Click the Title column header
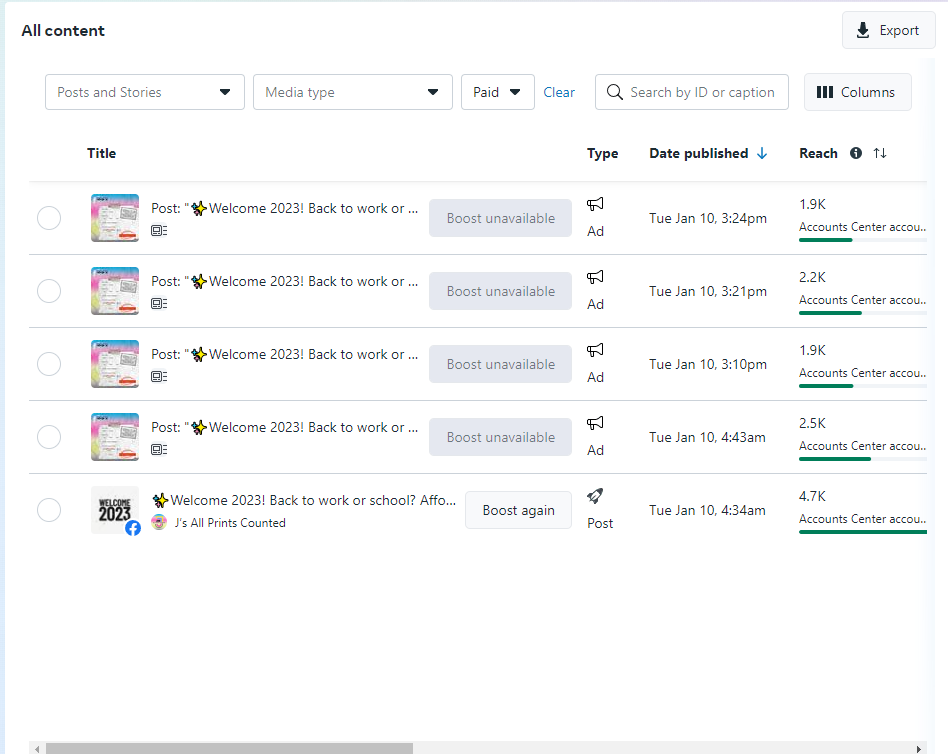948x754 pixels. coord(101,153)
